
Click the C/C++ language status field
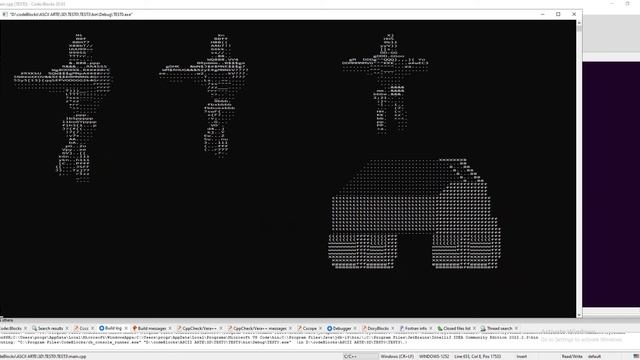[360, 356]
